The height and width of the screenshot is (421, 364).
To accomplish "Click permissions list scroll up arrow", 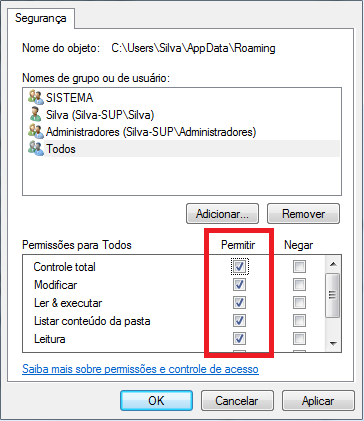I will tap(333, 264).
